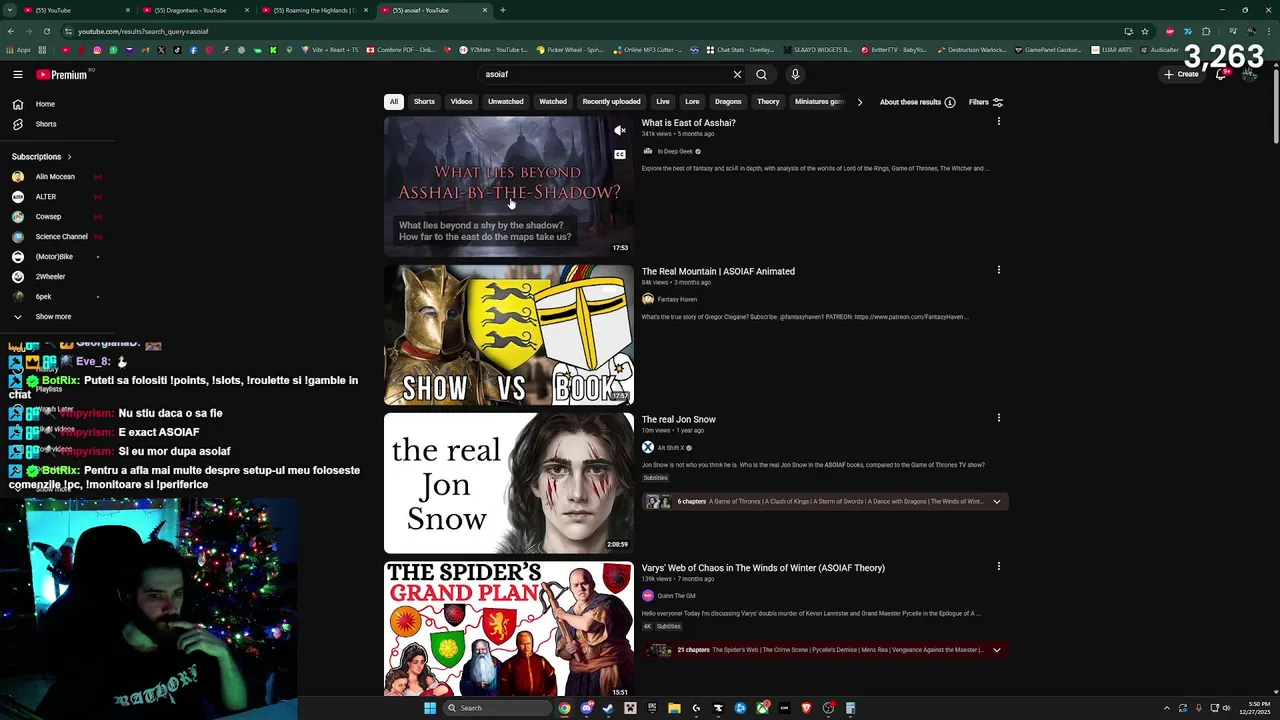Click the browser address bar
The width and height of the screenshot is (1280, 720).
click(590, 31)
